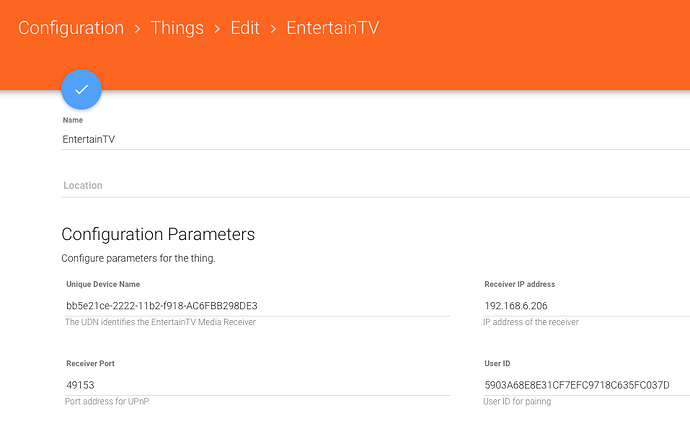Click into the Location input field
690x421 pixels.
[300, 185]
